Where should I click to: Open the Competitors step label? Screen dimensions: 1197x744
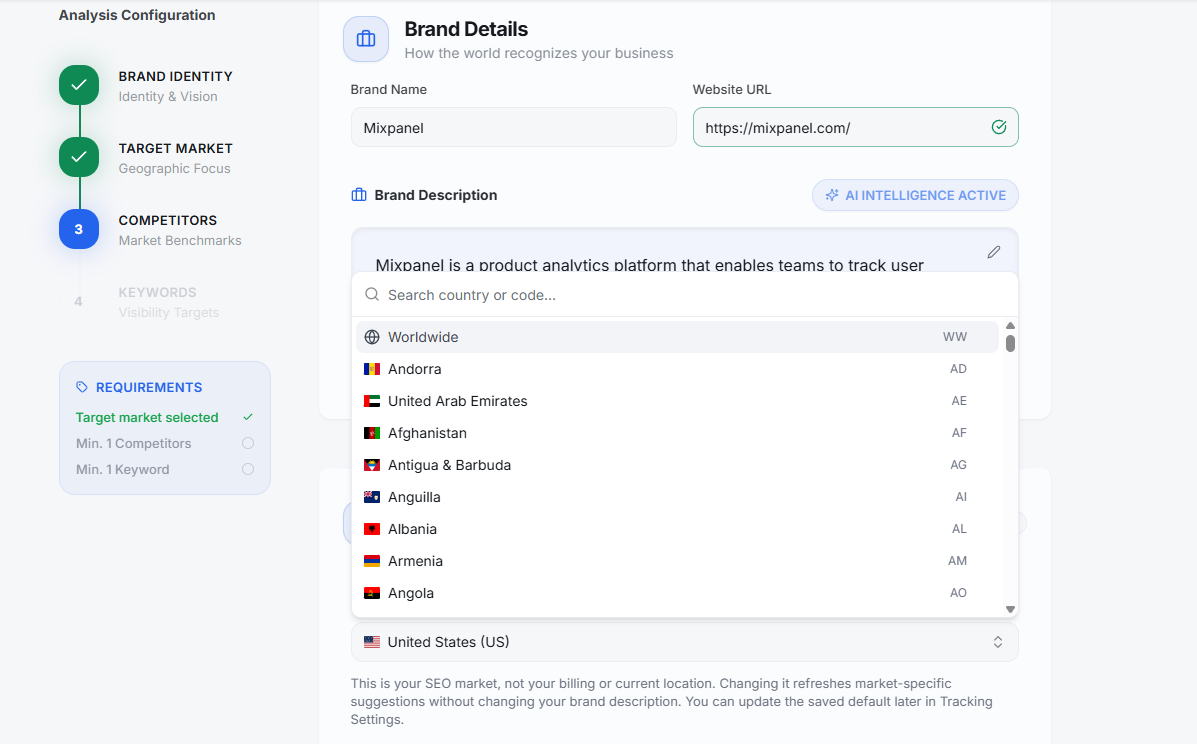pyautogui.click(x=167, y=221)
